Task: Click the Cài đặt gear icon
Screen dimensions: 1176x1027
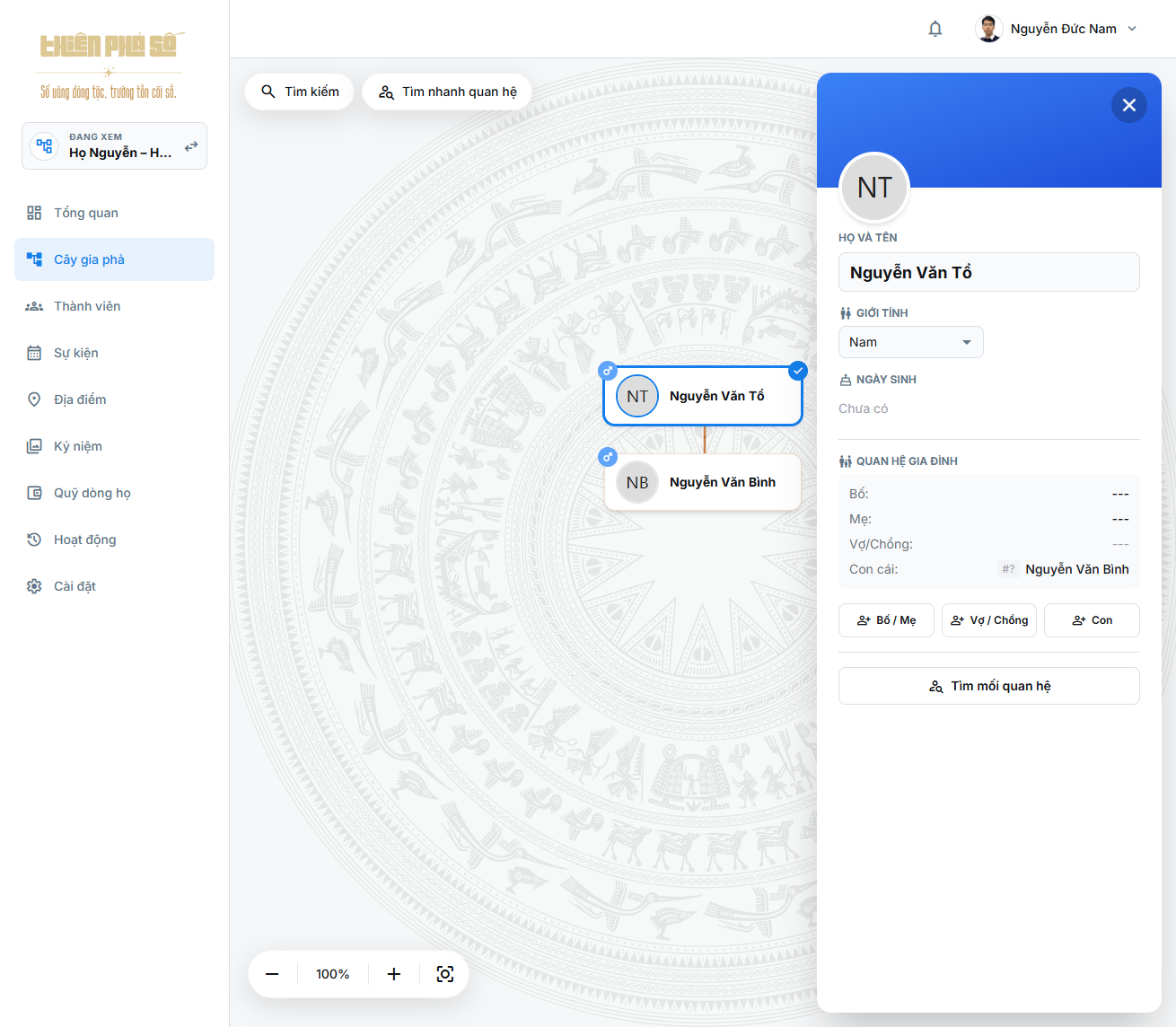Action: (x=34, y=586)
